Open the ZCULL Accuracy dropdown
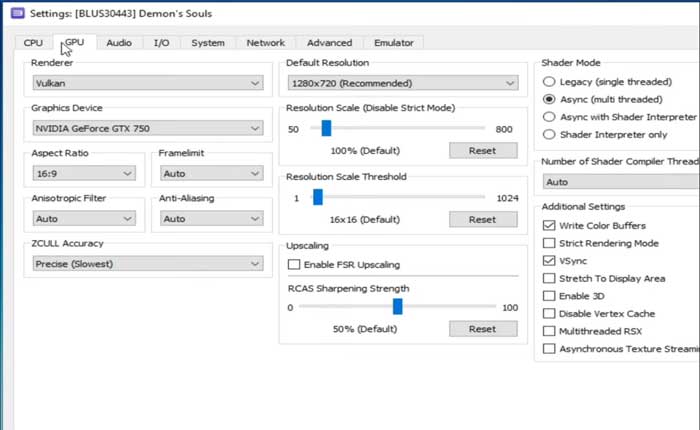This screenshot has width=700, height=430. tap(147, 263)
